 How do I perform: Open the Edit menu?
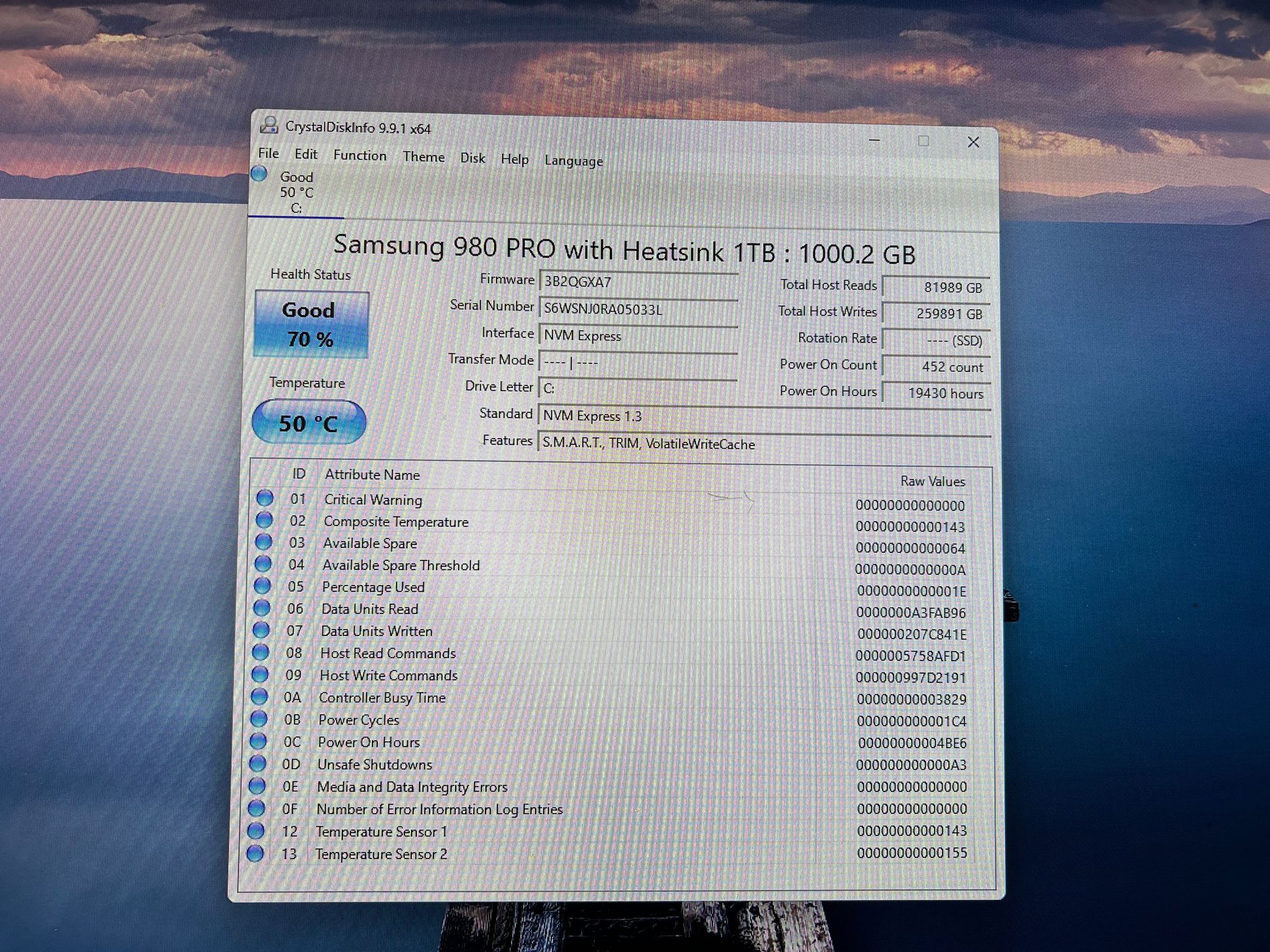pos(306,154)
